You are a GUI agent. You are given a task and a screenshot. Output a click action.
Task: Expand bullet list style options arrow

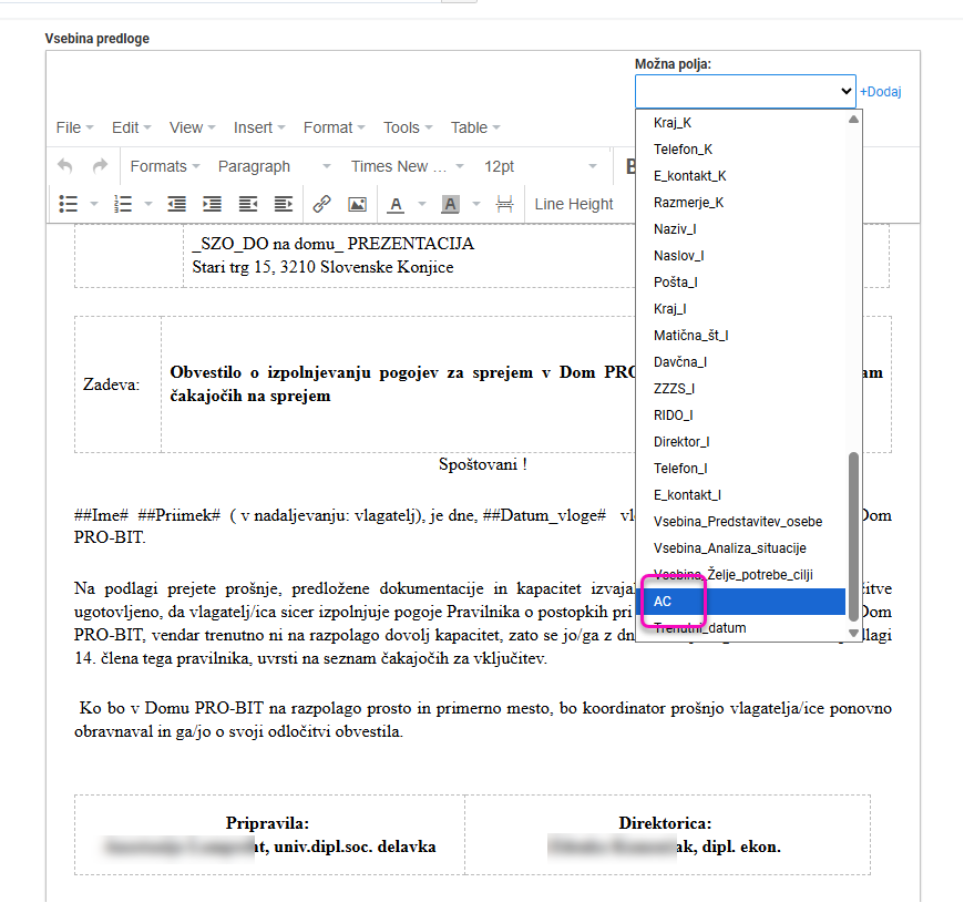pos(94,204)
